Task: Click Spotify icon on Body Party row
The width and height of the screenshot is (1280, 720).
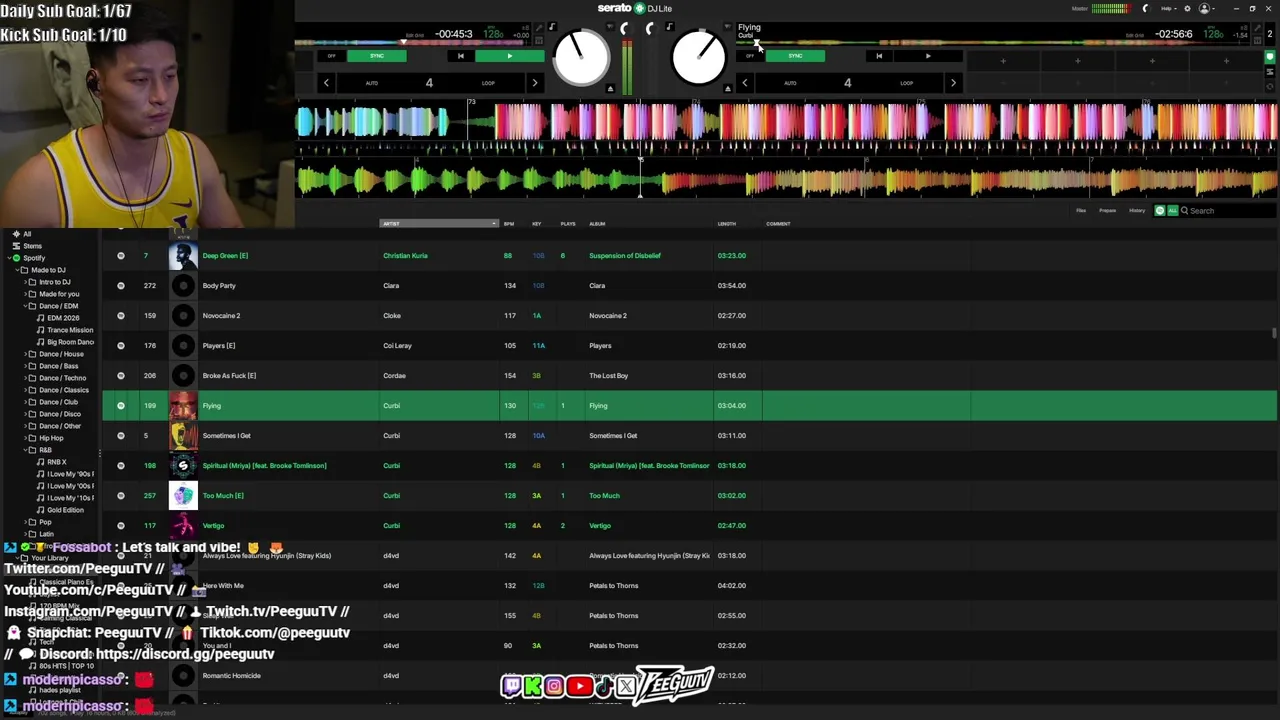Action: (x=121, y=286)
